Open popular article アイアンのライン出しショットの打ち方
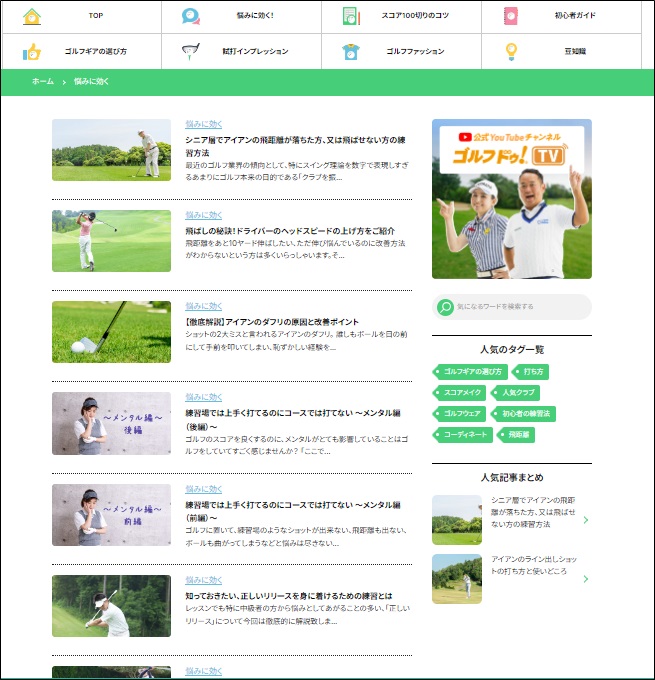The height and width of the screenshot is (680, 655). 534,565
